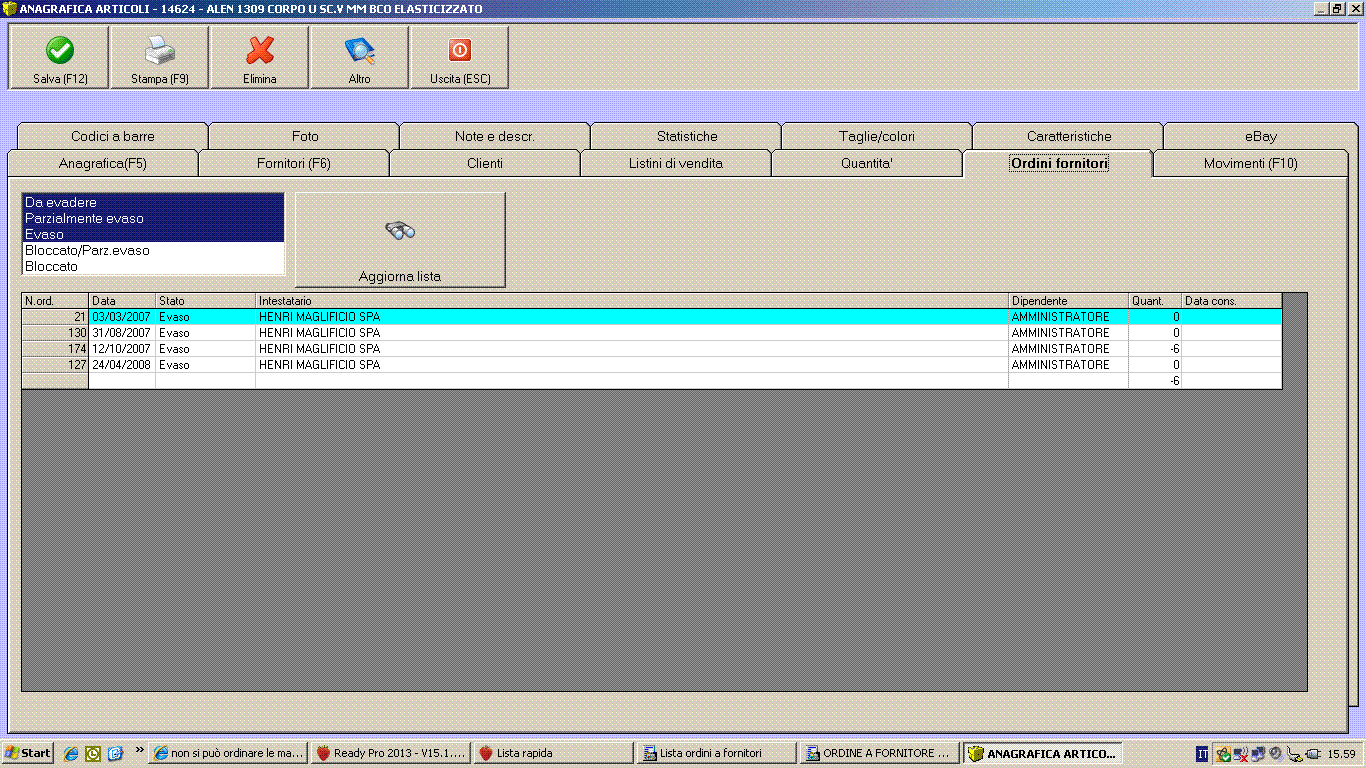This screenshot has height=768, width=1366.
Task: Refresh with the Aggiorna lista binoculars button
Action: [400, 240]
